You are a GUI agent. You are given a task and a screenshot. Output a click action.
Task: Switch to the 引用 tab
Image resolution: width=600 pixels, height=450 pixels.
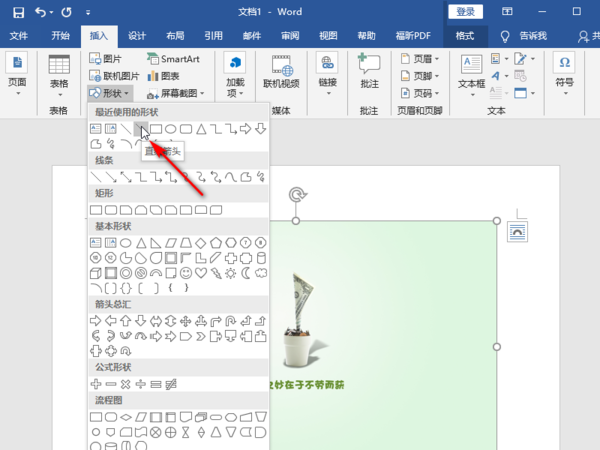tap(214, 36)
